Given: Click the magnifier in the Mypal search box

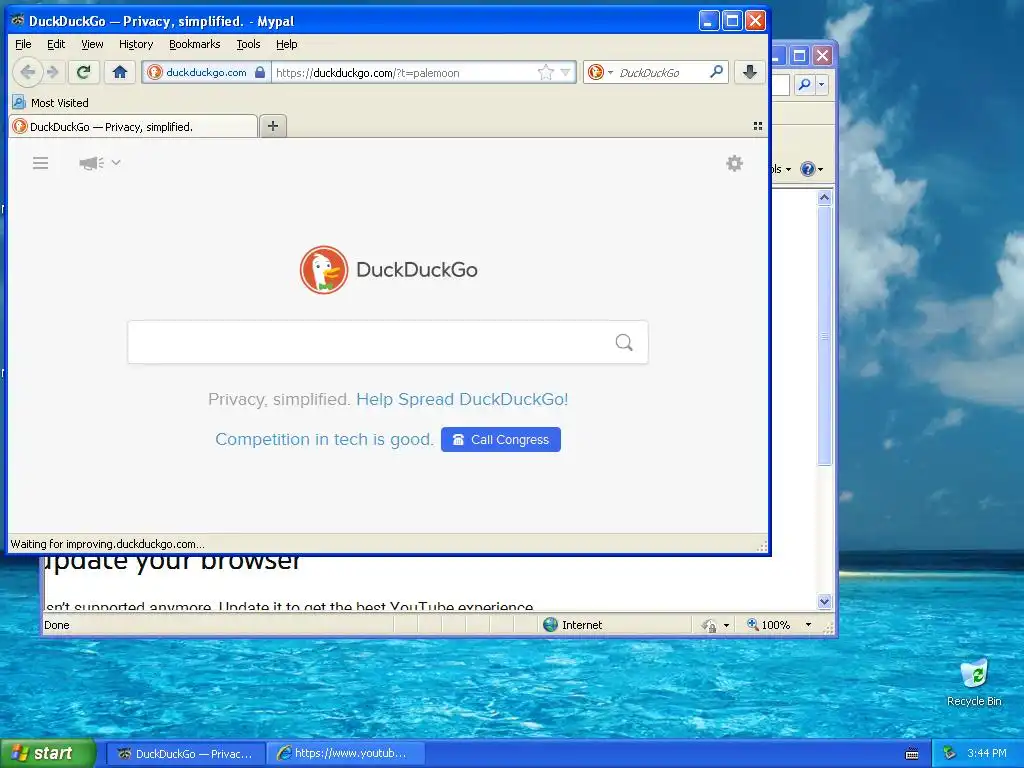Looking at the screenshot, I should (716, 72).
